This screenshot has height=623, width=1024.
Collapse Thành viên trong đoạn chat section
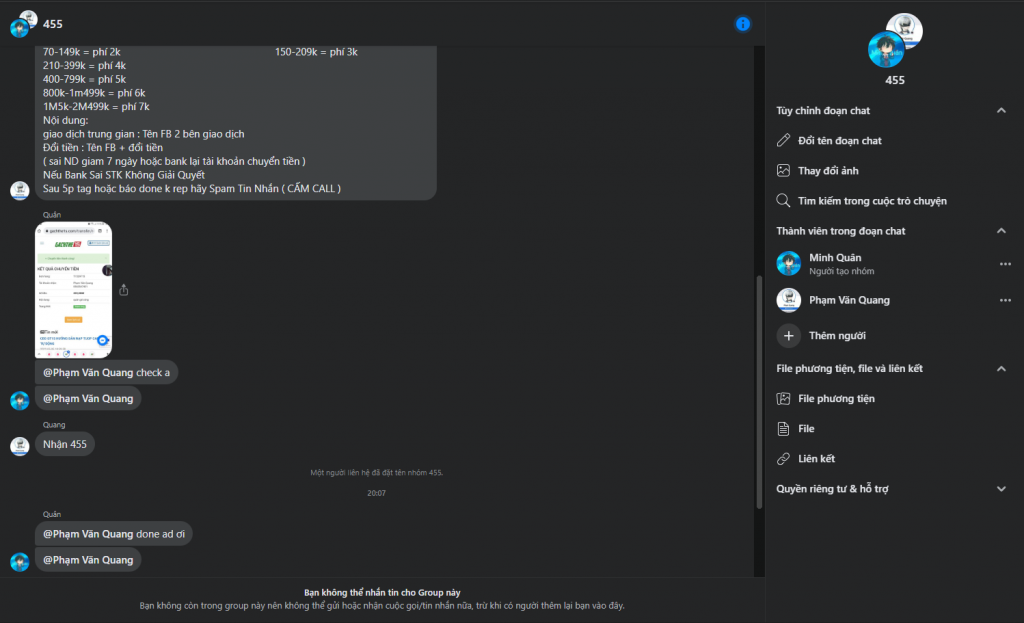[1001, 231]
